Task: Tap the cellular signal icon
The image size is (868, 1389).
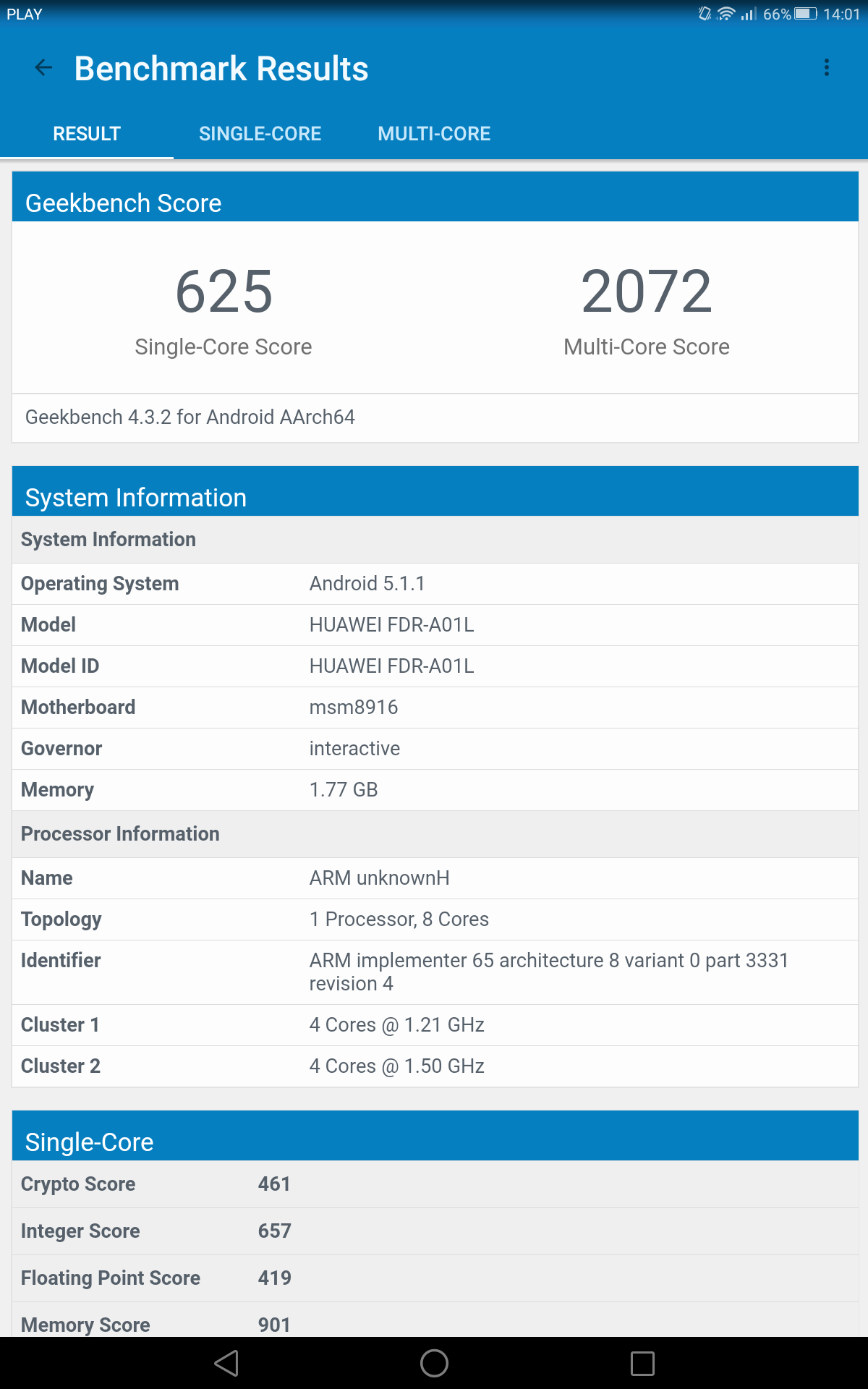Action: coord(749,14)
